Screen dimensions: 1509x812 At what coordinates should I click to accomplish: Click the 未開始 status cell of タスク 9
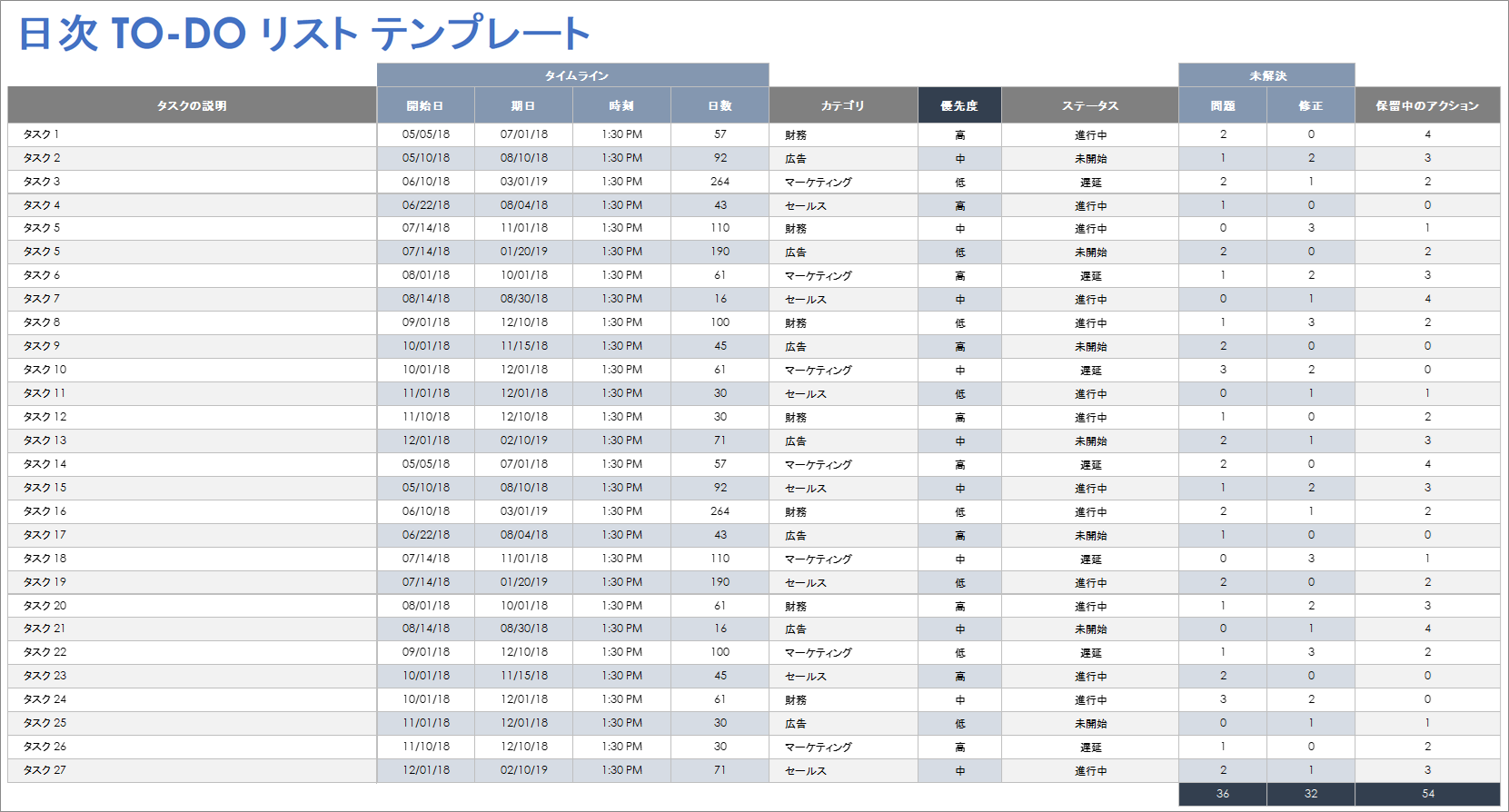[x=1090, y=346]
